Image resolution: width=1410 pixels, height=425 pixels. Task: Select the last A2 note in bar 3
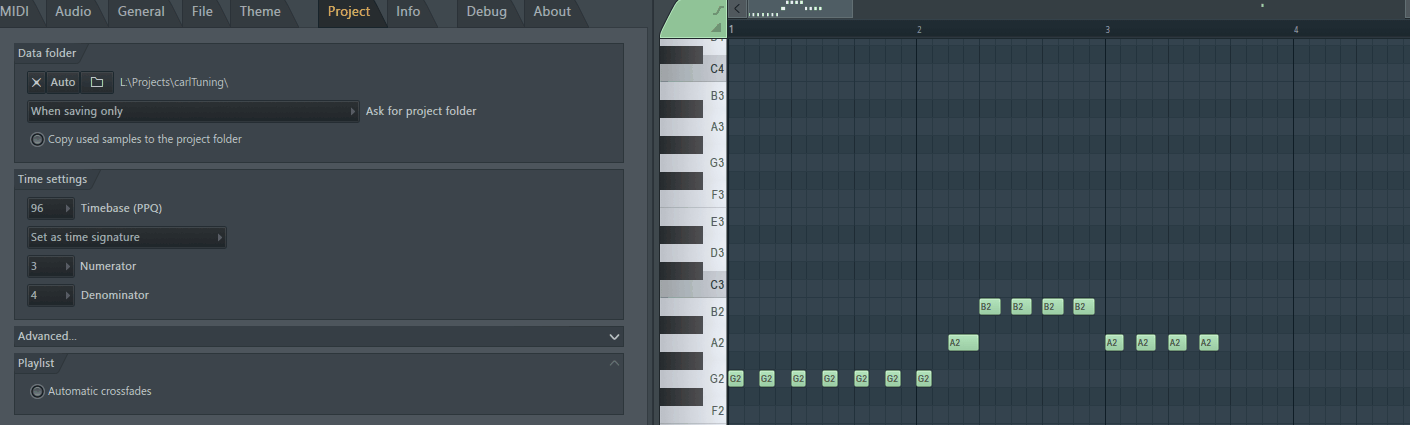(1208, 343)
